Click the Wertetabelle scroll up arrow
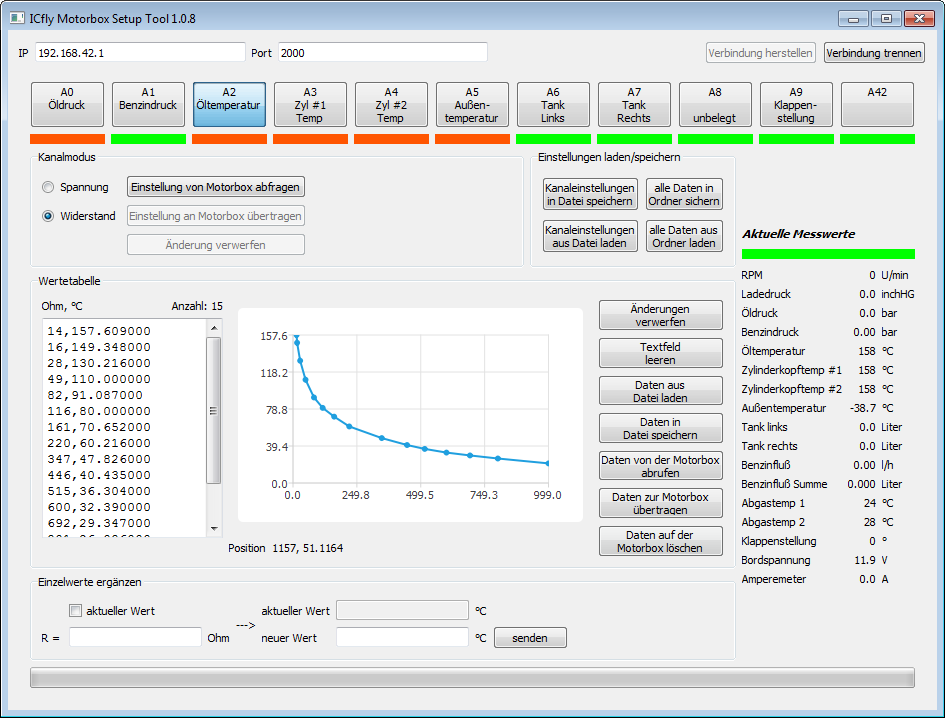 (x=214, y=328)
